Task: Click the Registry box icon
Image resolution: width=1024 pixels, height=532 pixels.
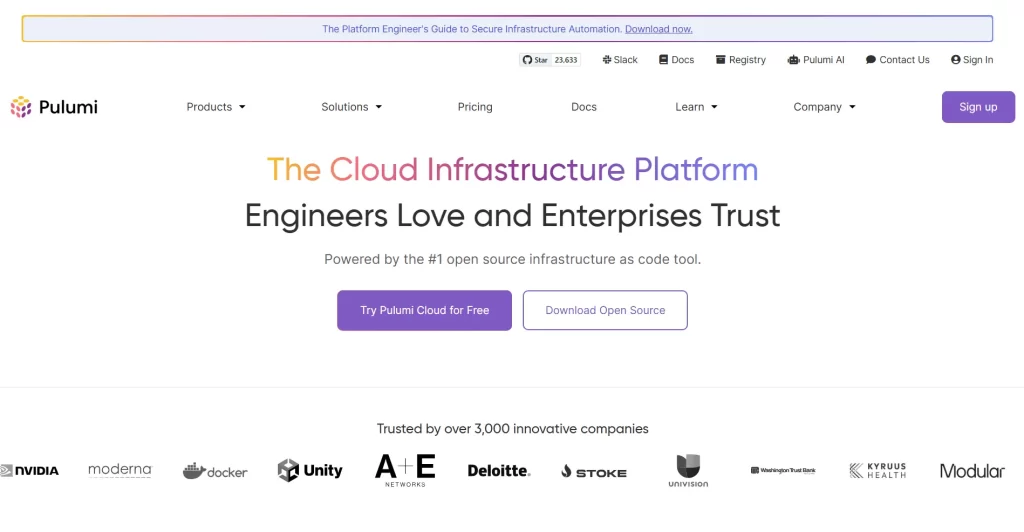Action: (720, 59)
